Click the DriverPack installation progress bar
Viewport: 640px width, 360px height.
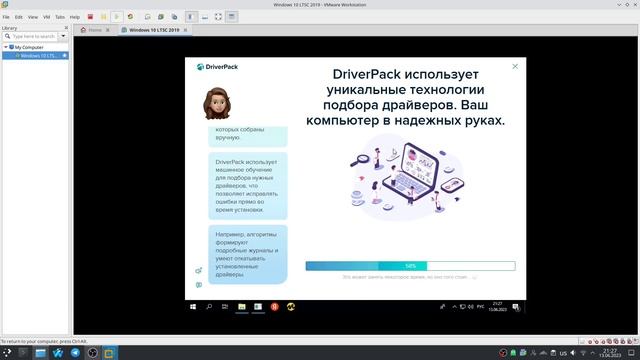[411, 266]
